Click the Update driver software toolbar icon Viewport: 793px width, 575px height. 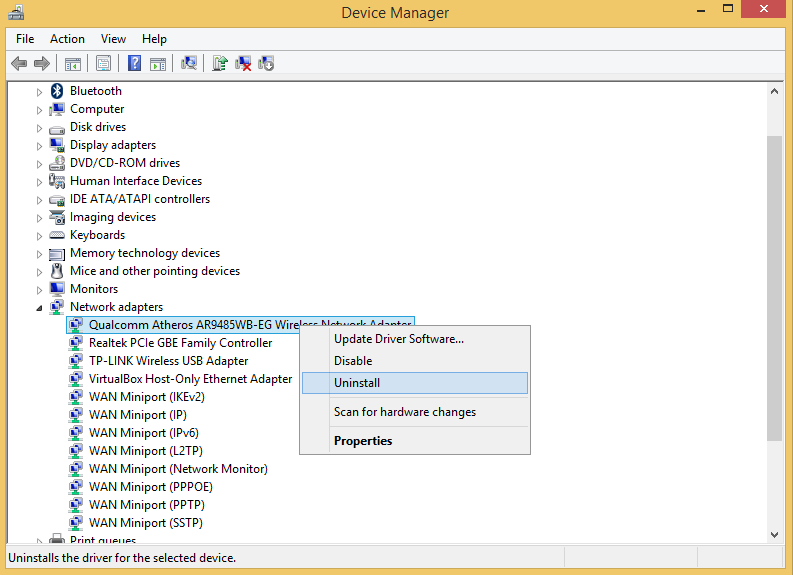[x=220, y=63]
